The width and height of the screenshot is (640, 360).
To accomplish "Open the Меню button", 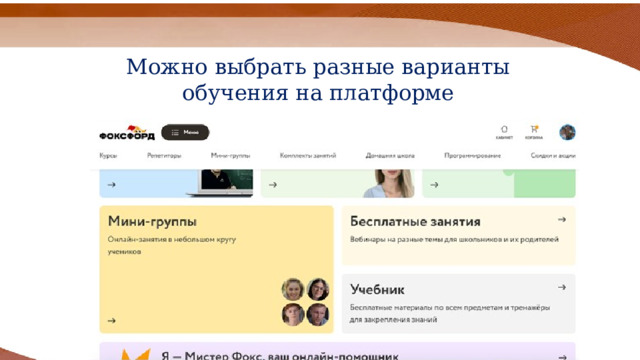I will click(185, 132).
